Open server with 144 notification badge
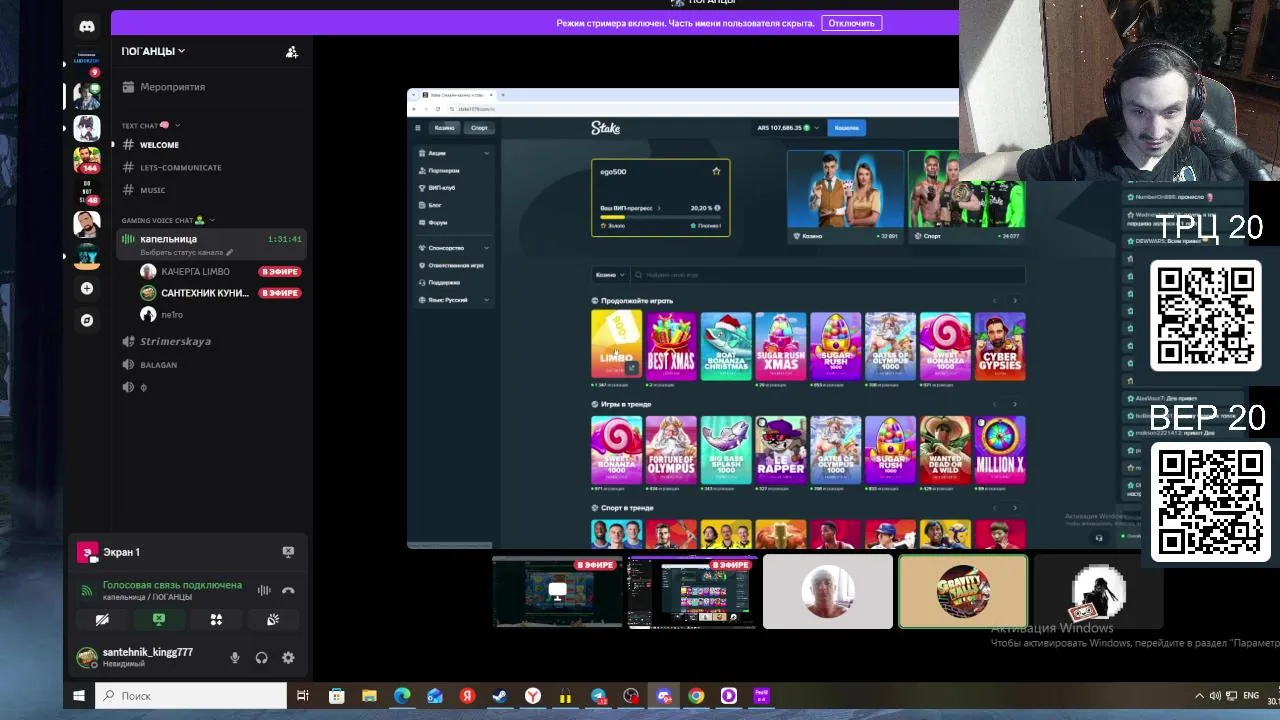 pyautogui.click(x=87, y=160)
